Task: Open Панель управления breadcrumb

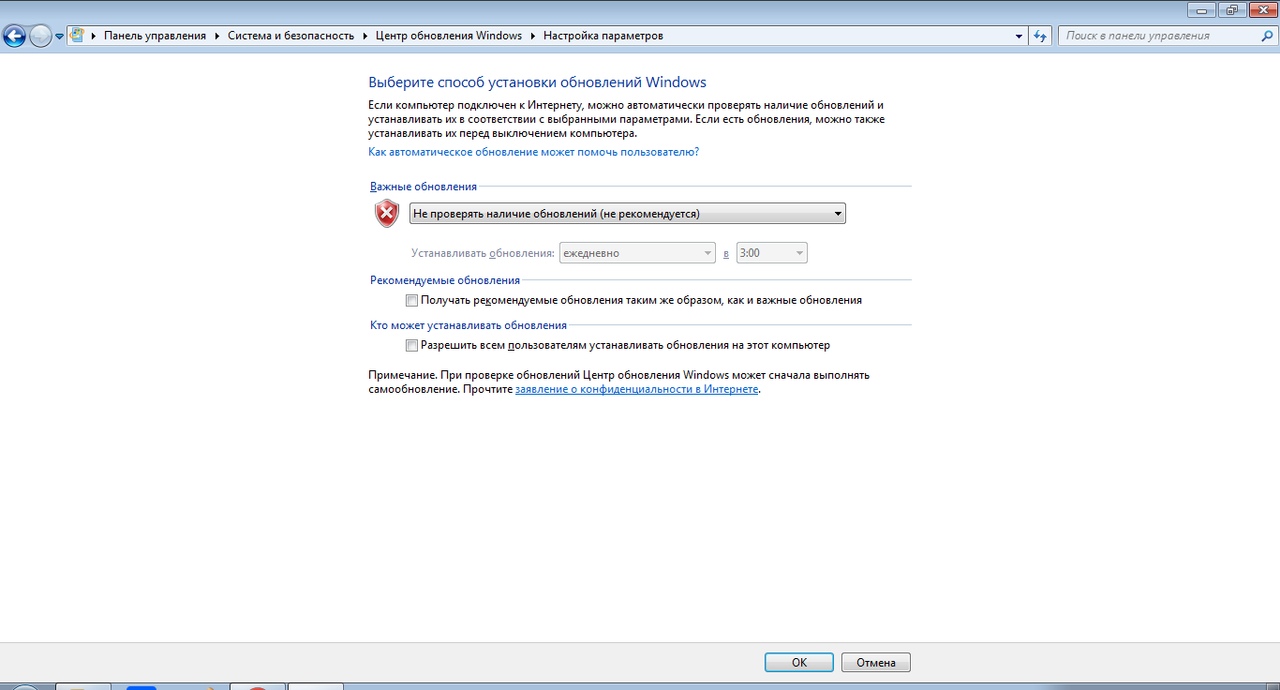Action: point(155,36)
